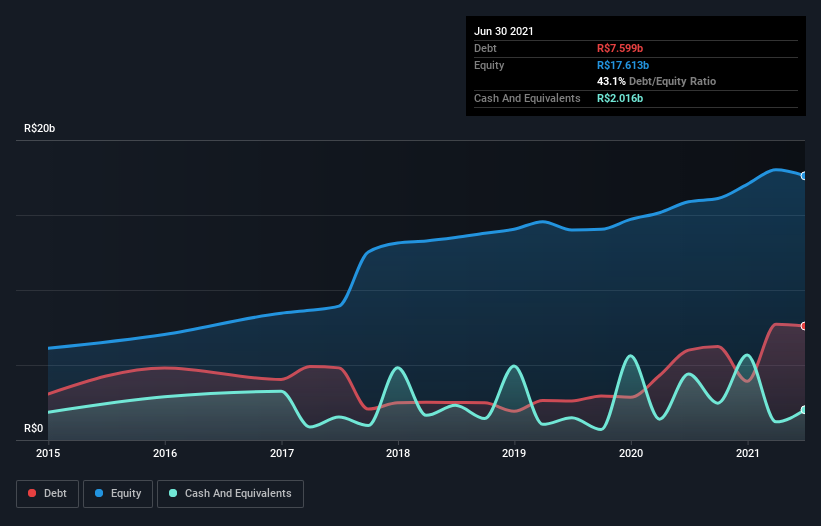Click the 2021 axis label

748,453
